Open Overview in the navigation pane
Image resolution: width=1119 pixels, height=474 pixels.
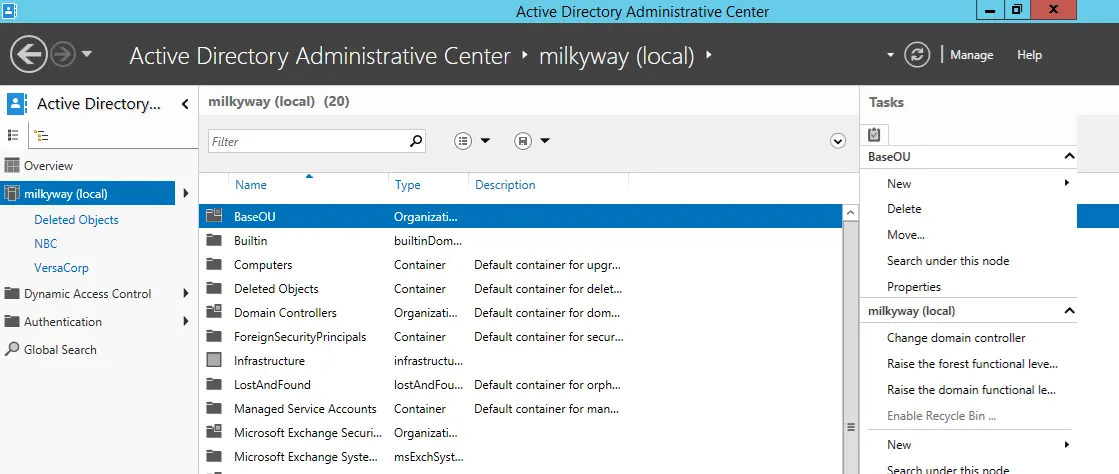coord(49,166)
